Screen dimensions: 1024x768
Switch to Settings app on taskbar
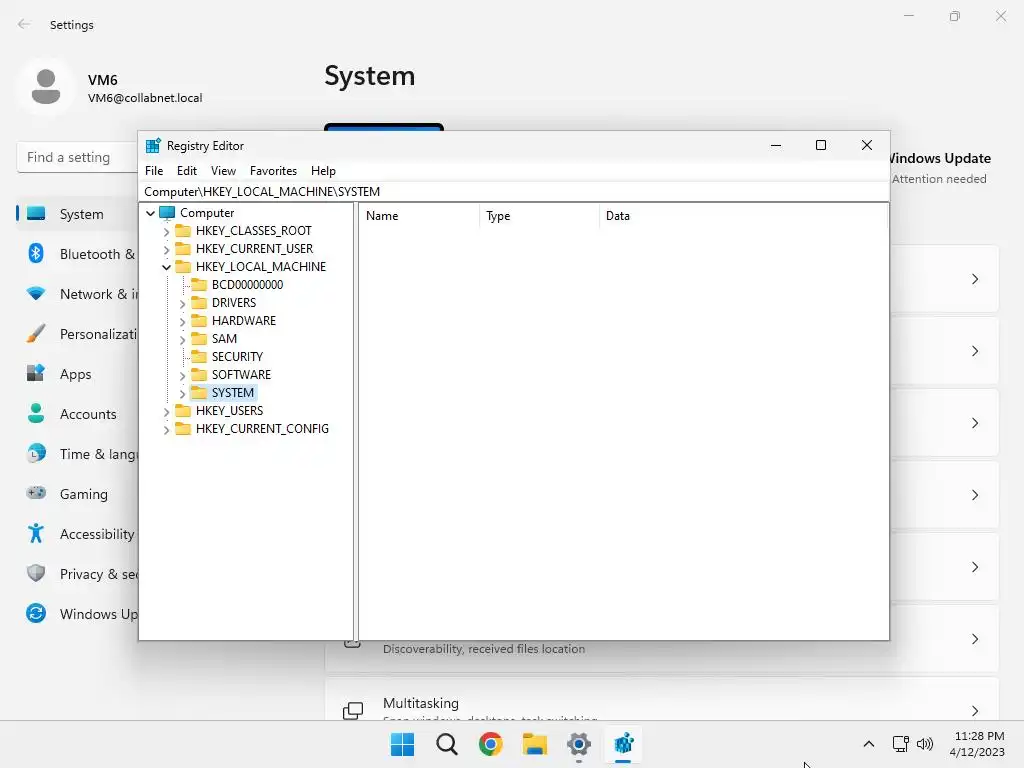(x=579, y=744)
